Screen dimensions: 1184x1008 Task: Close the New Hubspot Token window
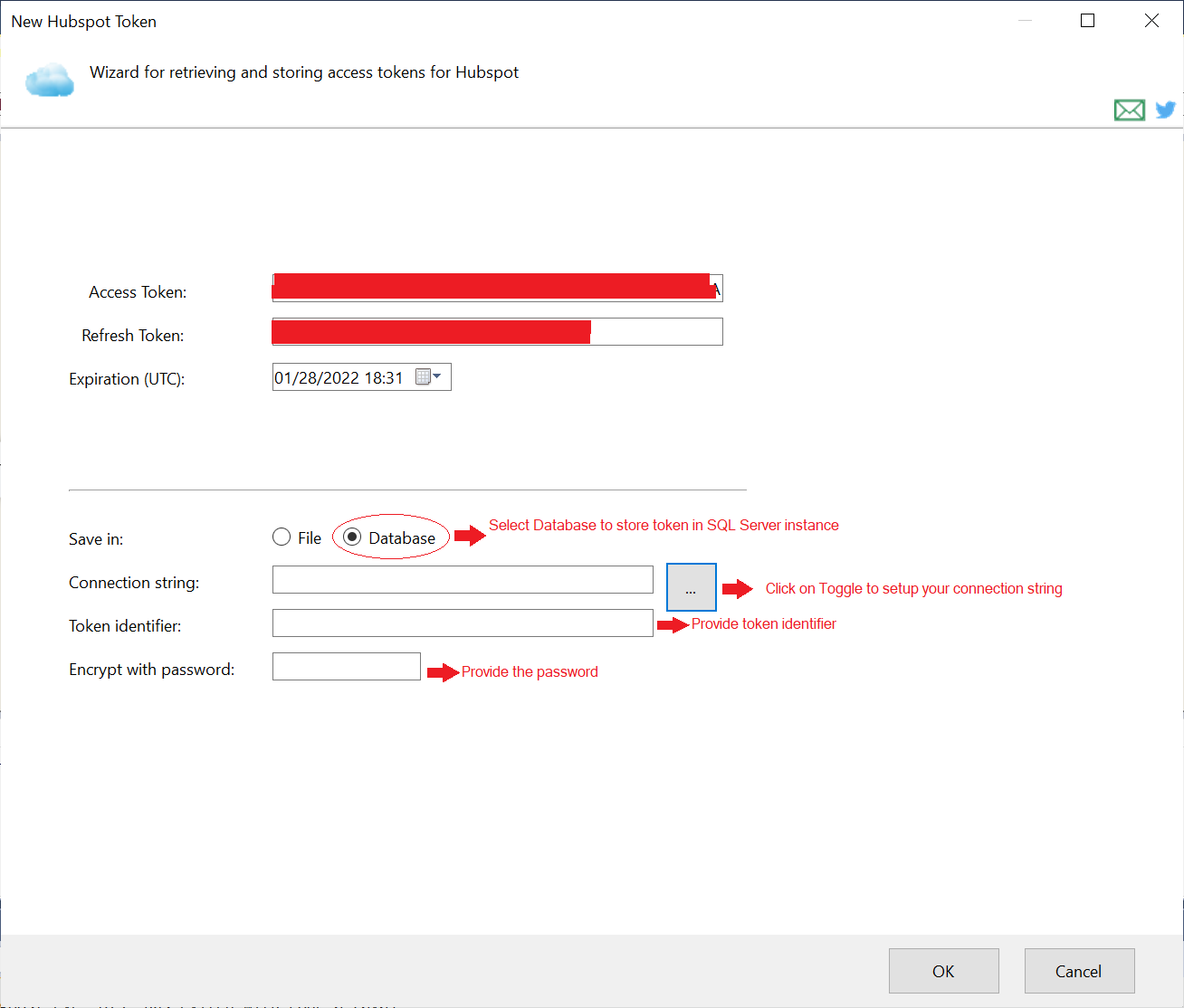tap(1151, 21)
